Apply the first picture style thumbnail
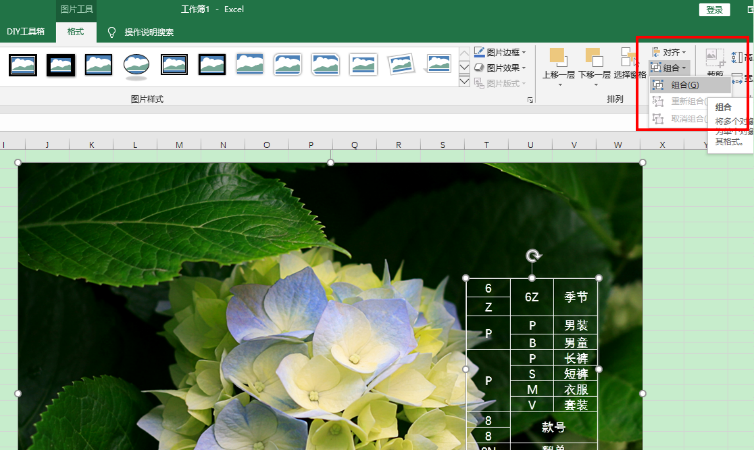 click(23, 65)
